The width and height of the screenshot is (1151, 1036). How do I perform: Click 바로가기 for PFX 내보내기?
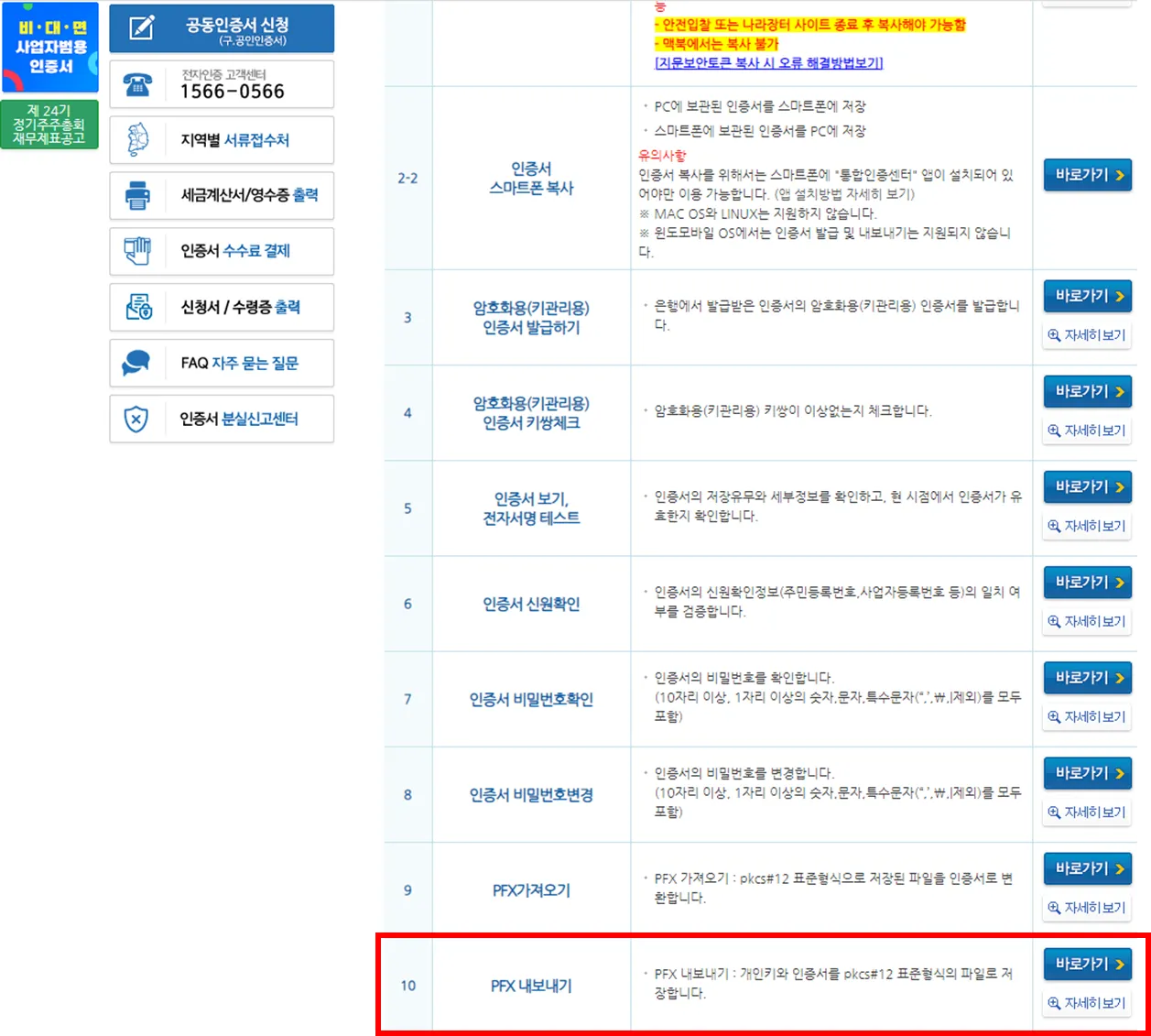coord(1088,964)
